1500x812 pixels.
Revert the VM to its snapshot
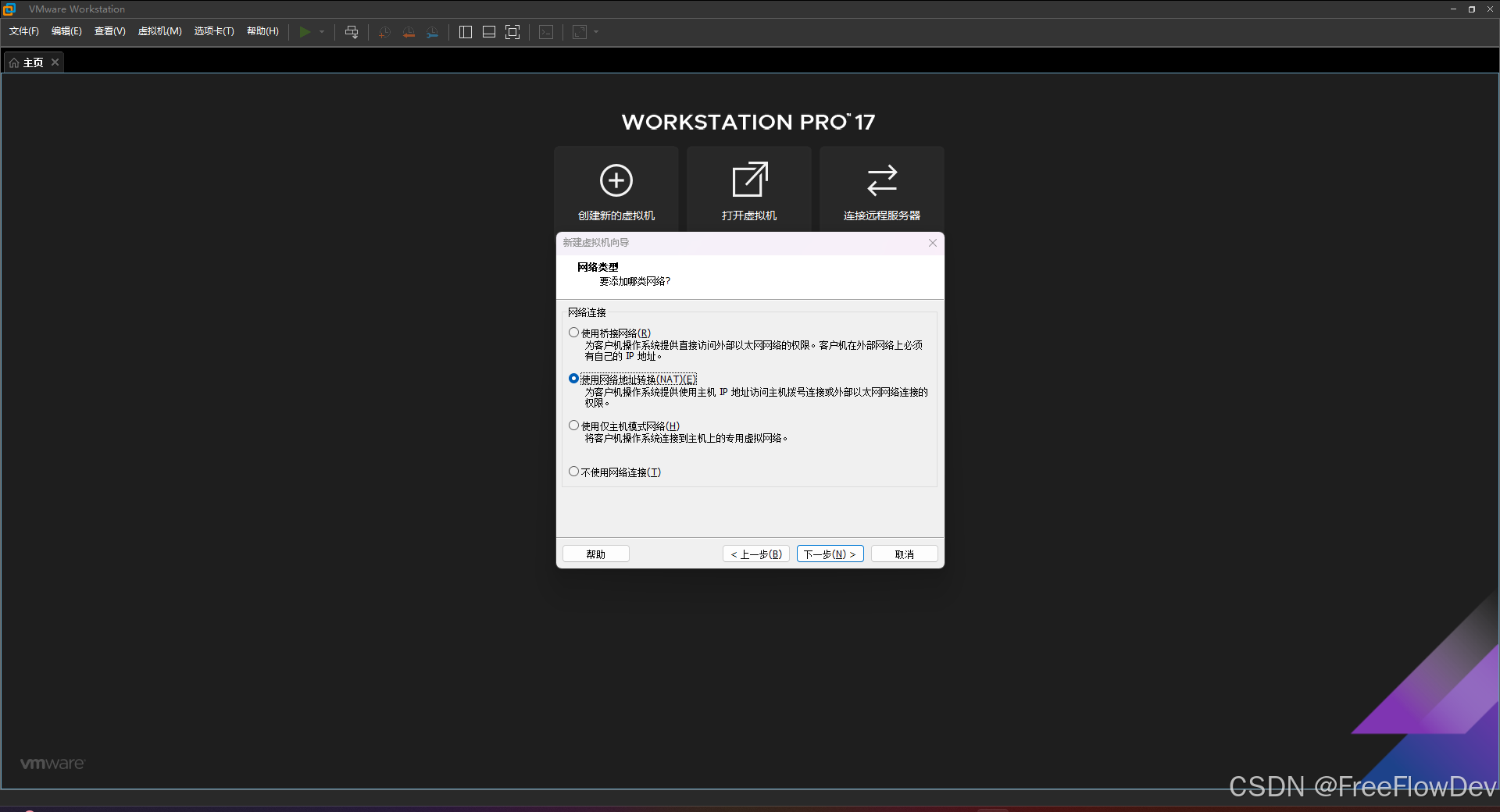408,32
